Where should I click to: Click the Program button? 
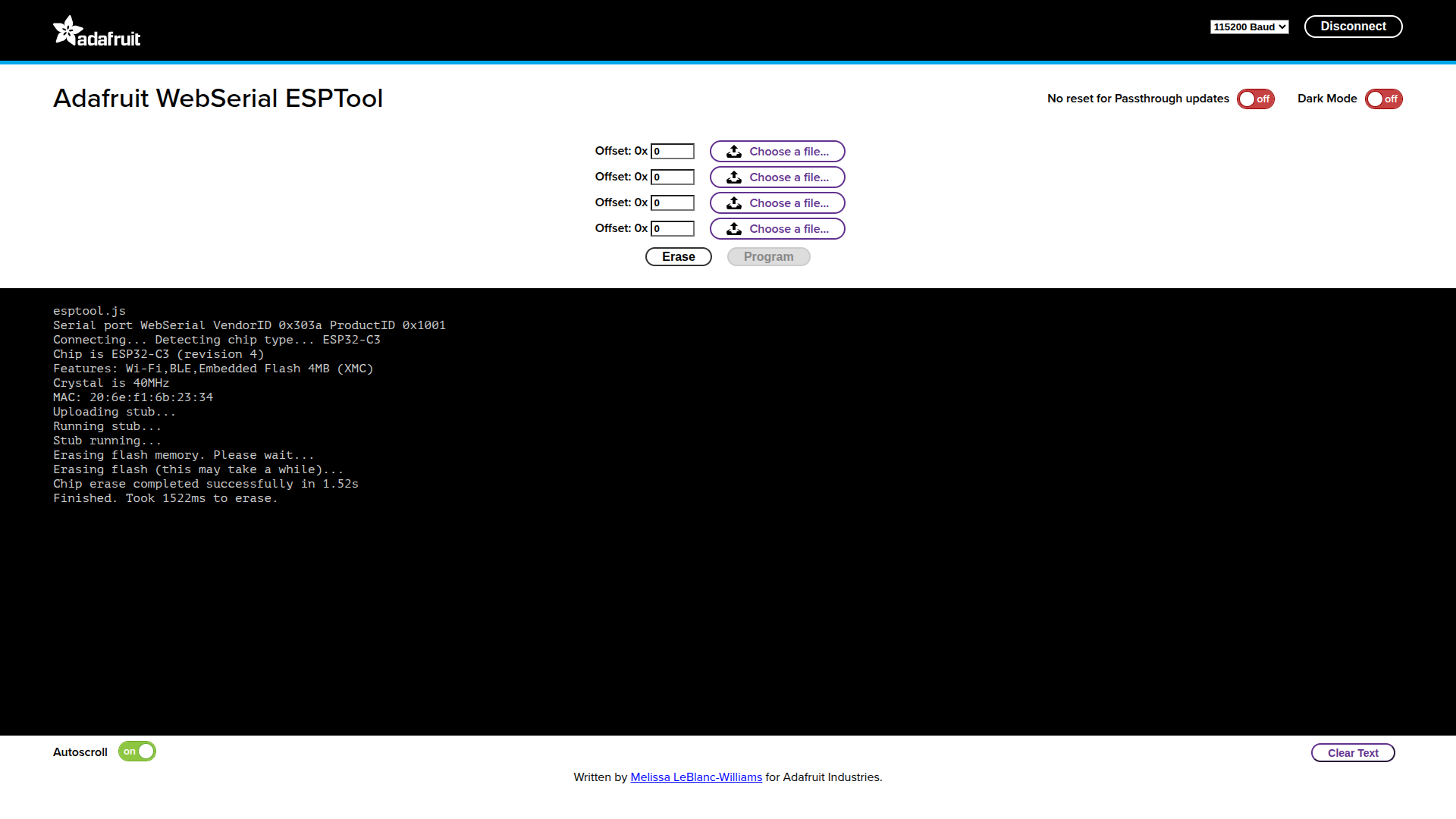(x=768, y=257)
